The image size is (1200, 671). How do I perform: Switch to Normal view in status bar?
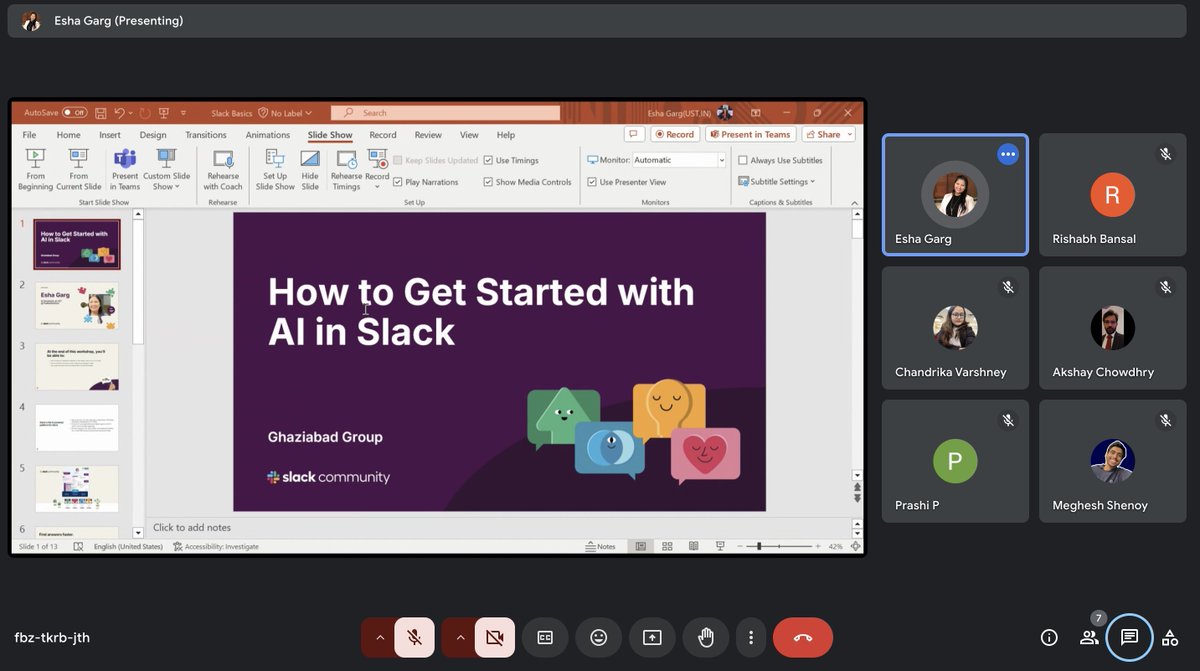pyautogui.click(x=640, y=547)
